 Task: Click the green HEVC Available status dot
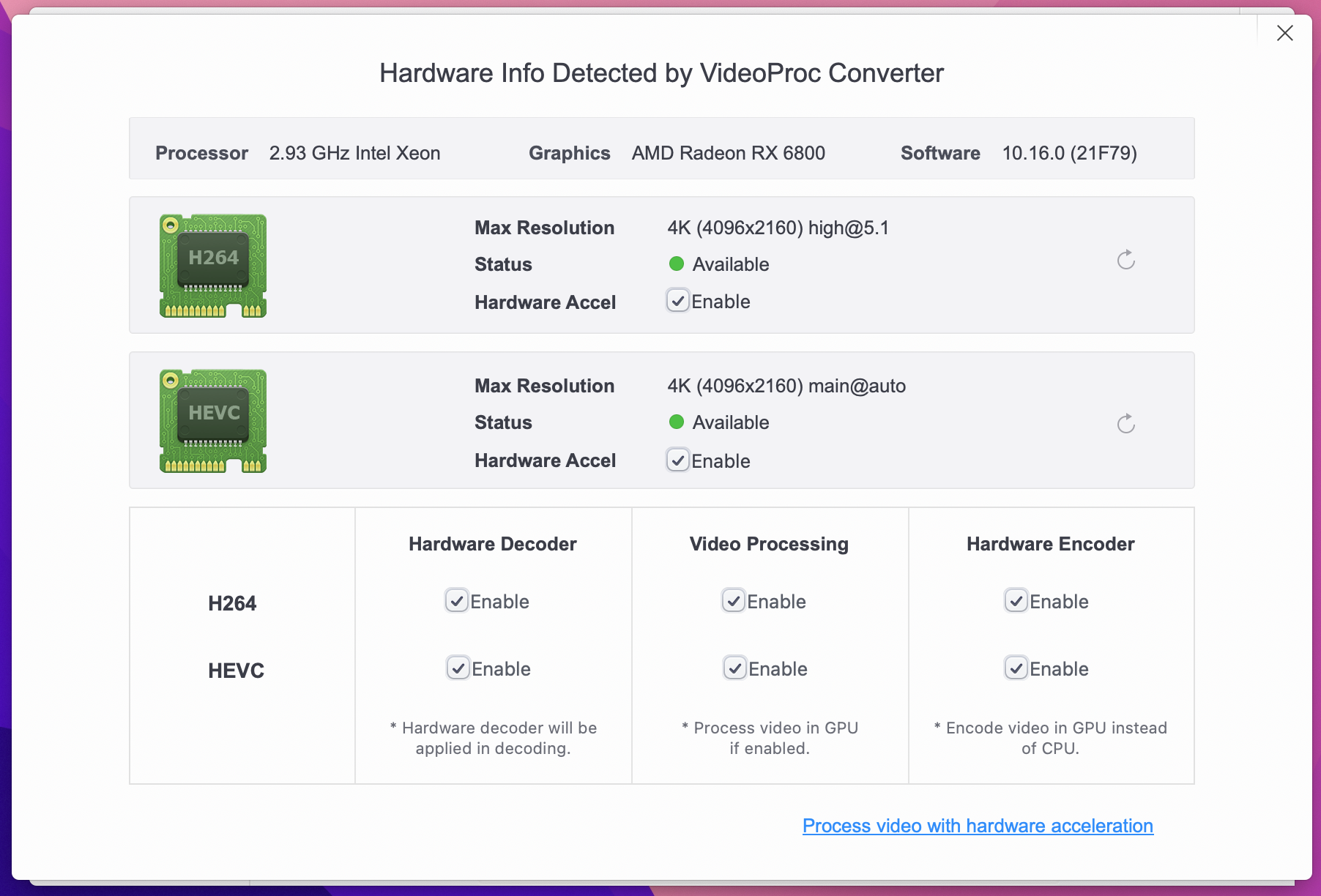click(x=677, y=422)
